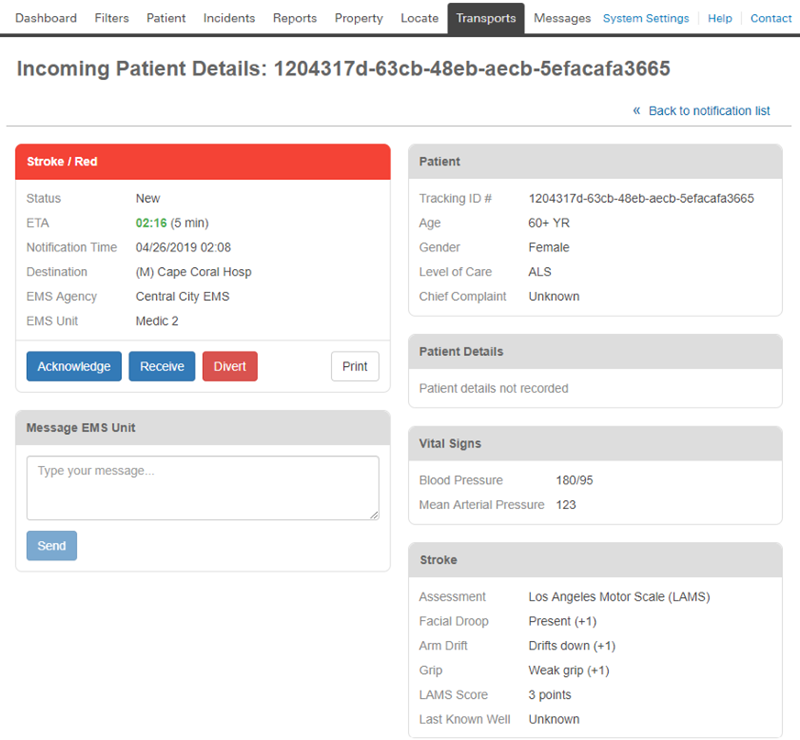Image resolution: width=800 pixels, height=740 pixels.
Task: Open the Reports tab
Action: [294, 18]
